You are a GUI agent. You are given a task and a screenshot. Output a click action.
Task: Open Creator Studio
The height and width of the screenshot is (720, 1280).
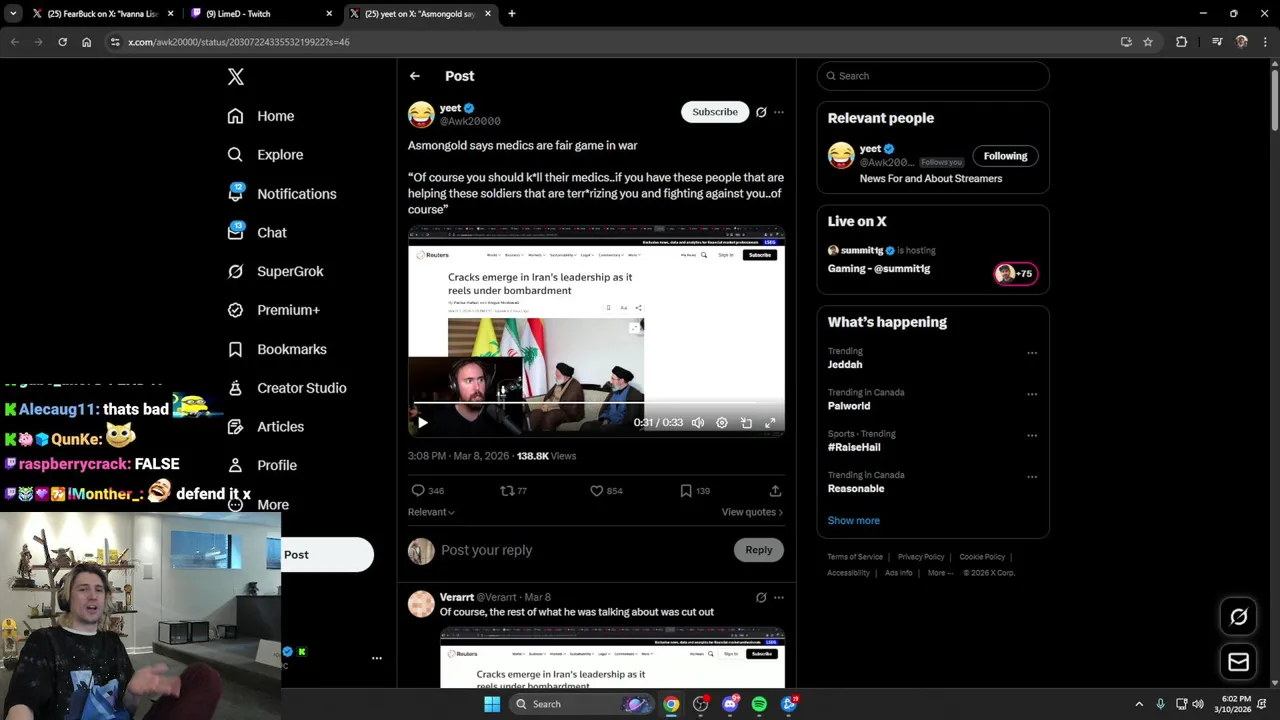[x=287, y=388]
